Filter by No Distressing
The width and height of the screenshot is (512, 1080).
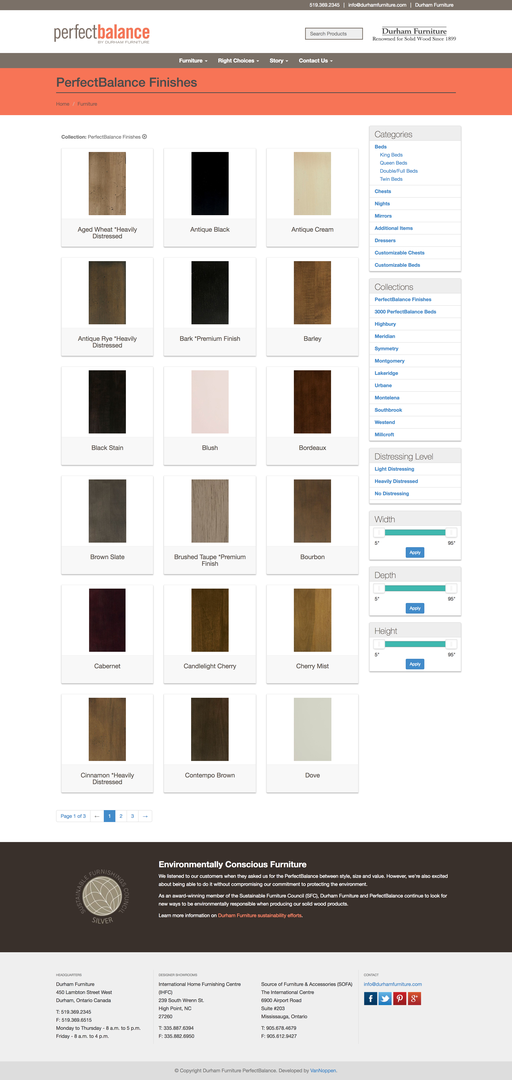[391, 493]
